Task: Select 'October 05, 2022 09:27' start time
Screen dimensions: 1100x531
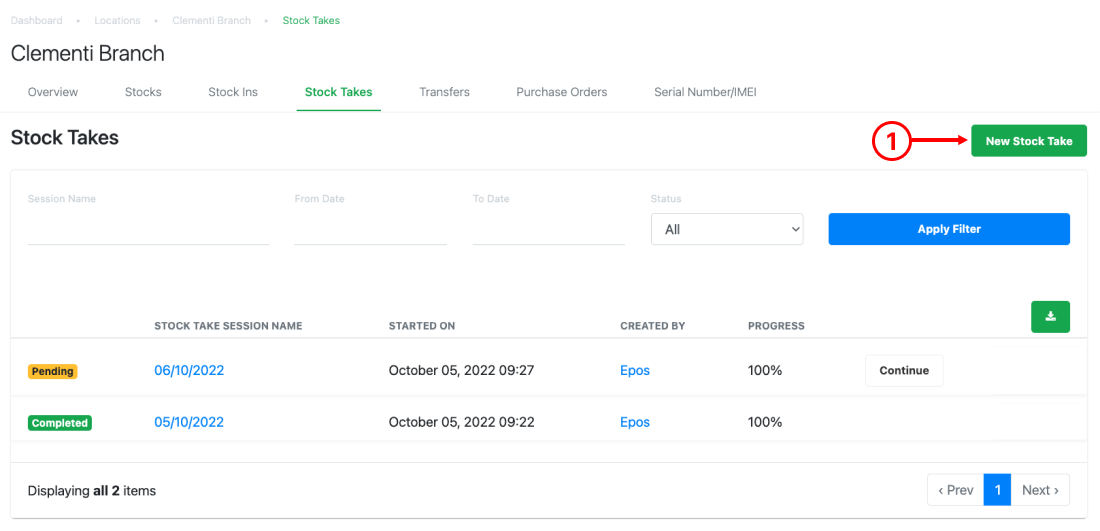Action: point(462,370)
